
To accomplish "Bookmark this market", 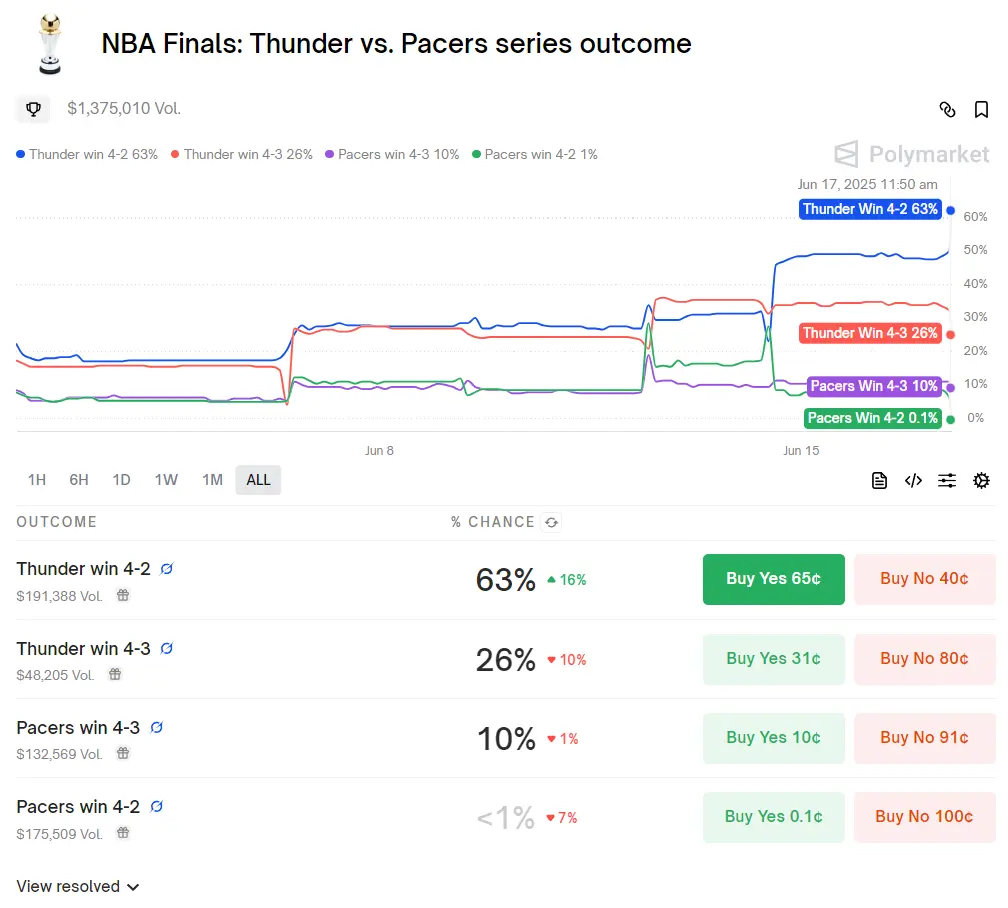I will pos(981,110).
